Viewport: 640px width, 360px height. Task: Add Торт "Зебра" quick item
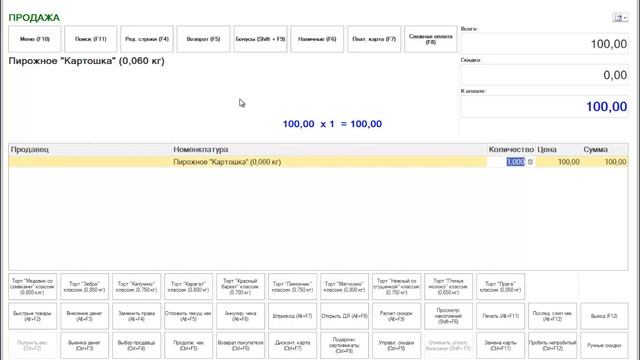[84, 287]
